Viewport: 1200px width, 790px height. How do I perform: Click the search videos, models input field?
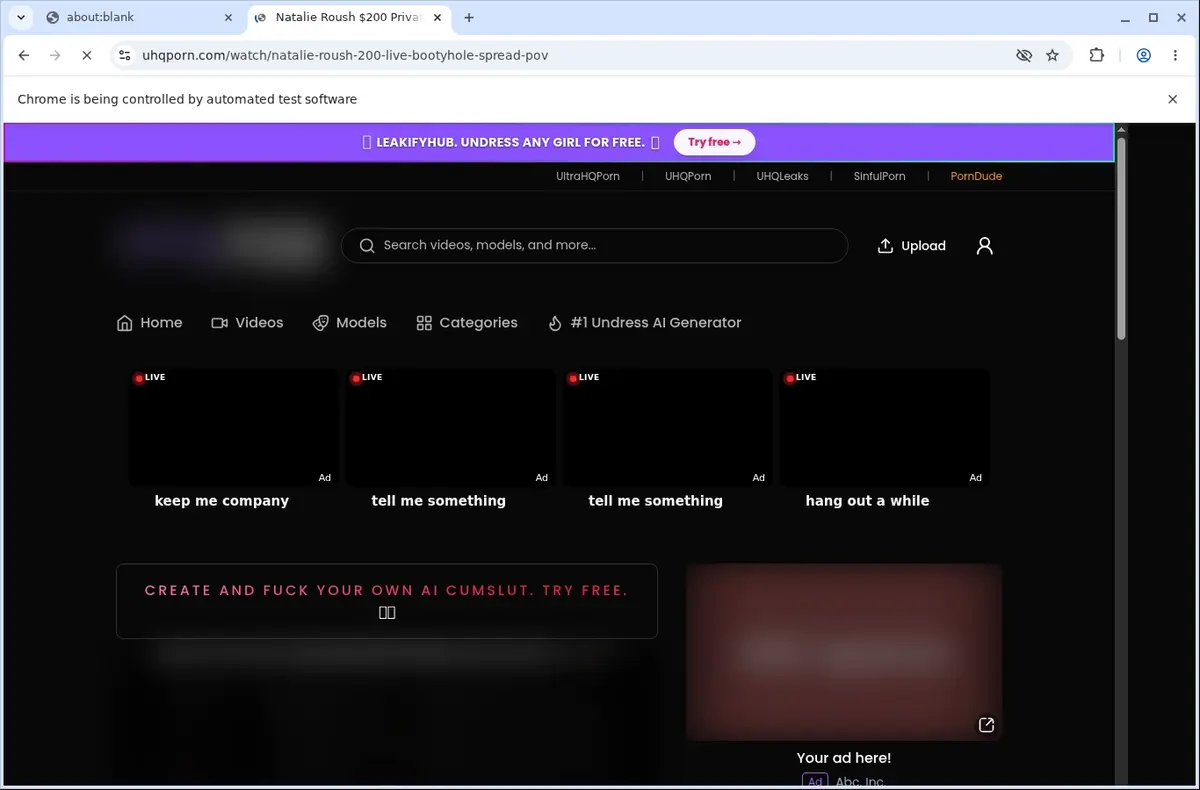tap(594, 245)
